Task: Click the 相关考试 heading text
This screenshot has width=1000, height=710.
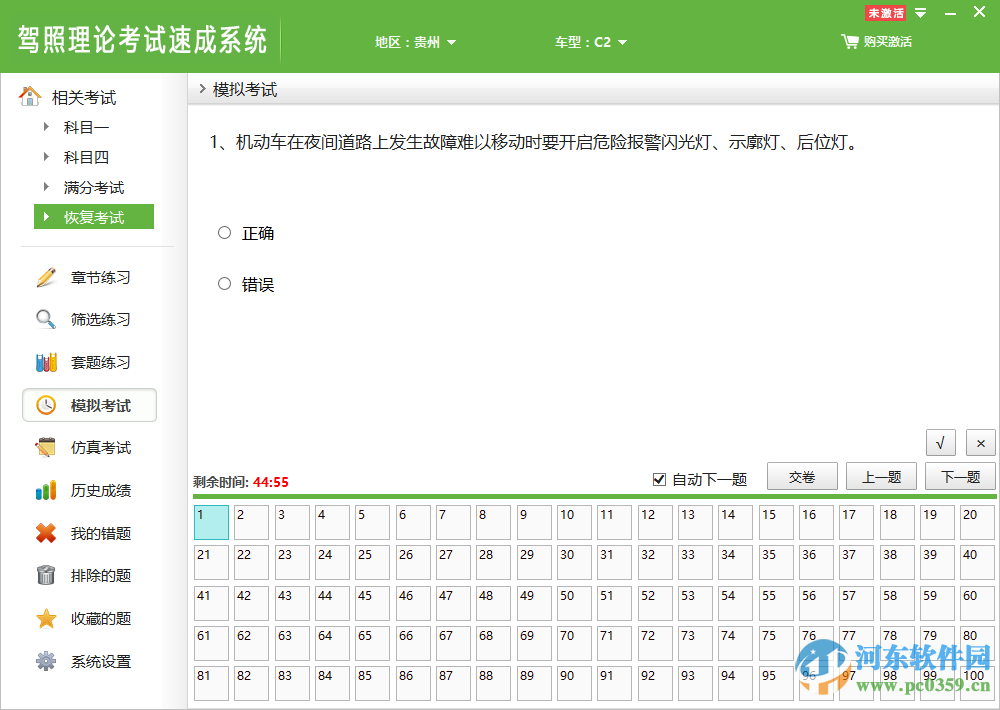Action: 84,98
